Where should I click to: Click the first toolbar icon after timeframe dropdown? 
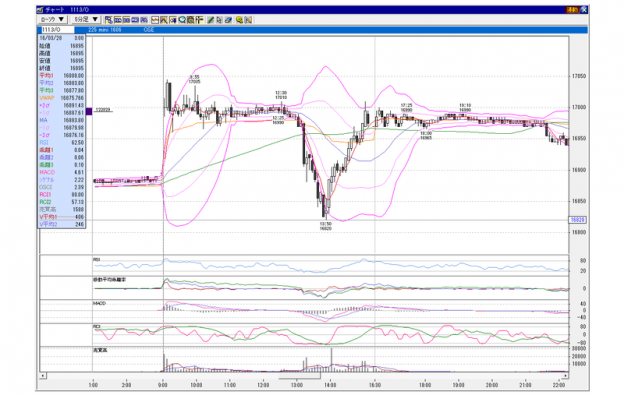(x=109, y=20)
